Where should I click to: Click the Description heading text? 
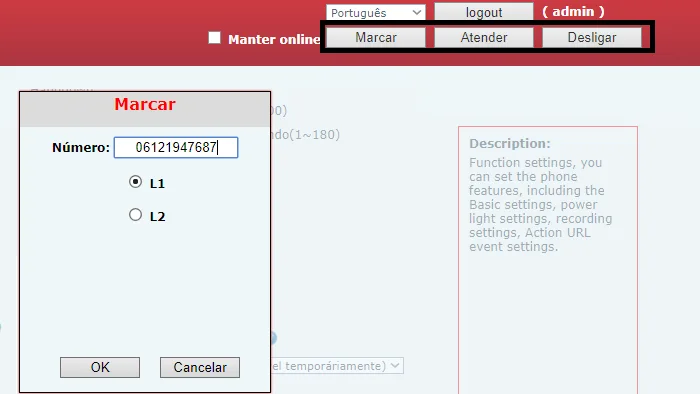click(x=510, y=144)
